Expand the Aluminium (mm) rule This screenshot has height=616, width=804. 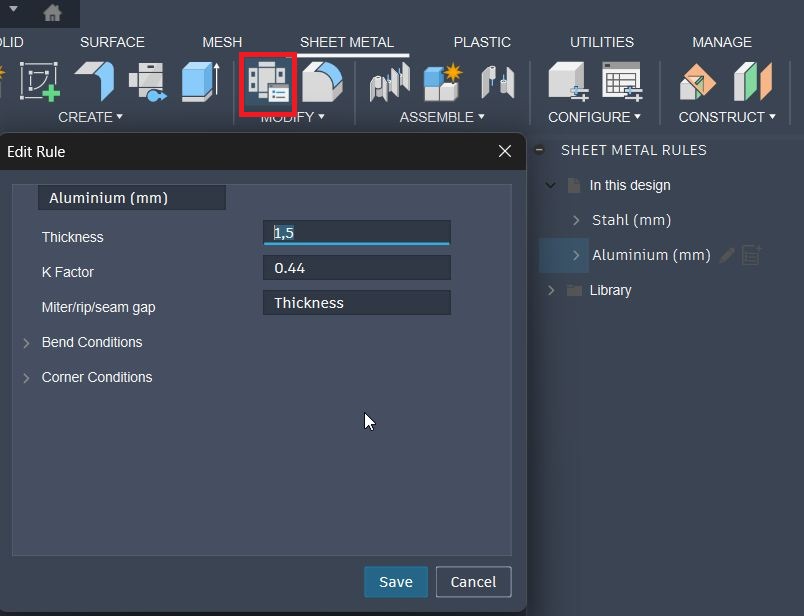[576, 255]
